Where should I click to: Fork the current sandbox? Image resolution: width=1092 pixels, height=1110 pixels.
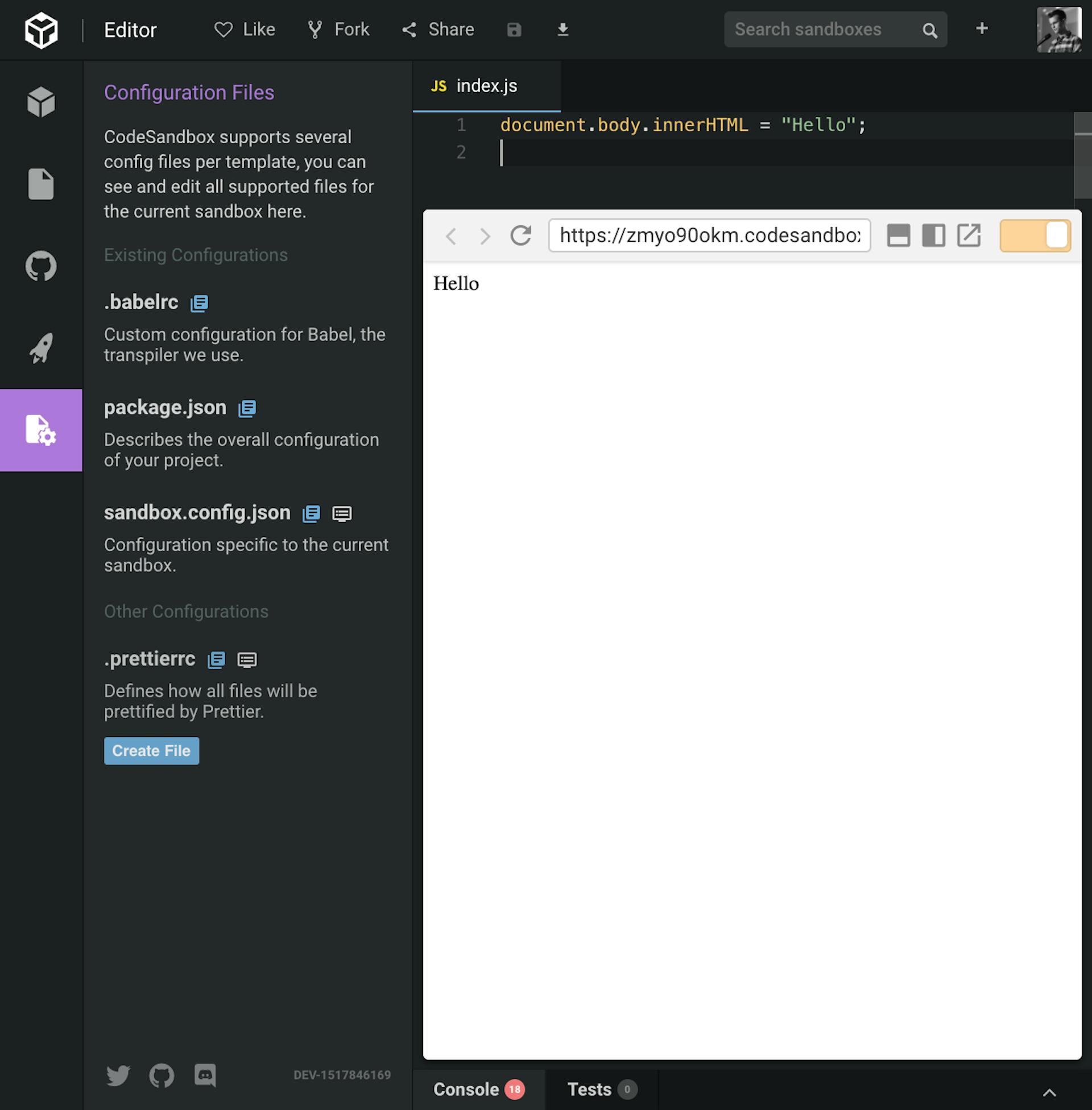pyautogui.click(x=338, y=29)
